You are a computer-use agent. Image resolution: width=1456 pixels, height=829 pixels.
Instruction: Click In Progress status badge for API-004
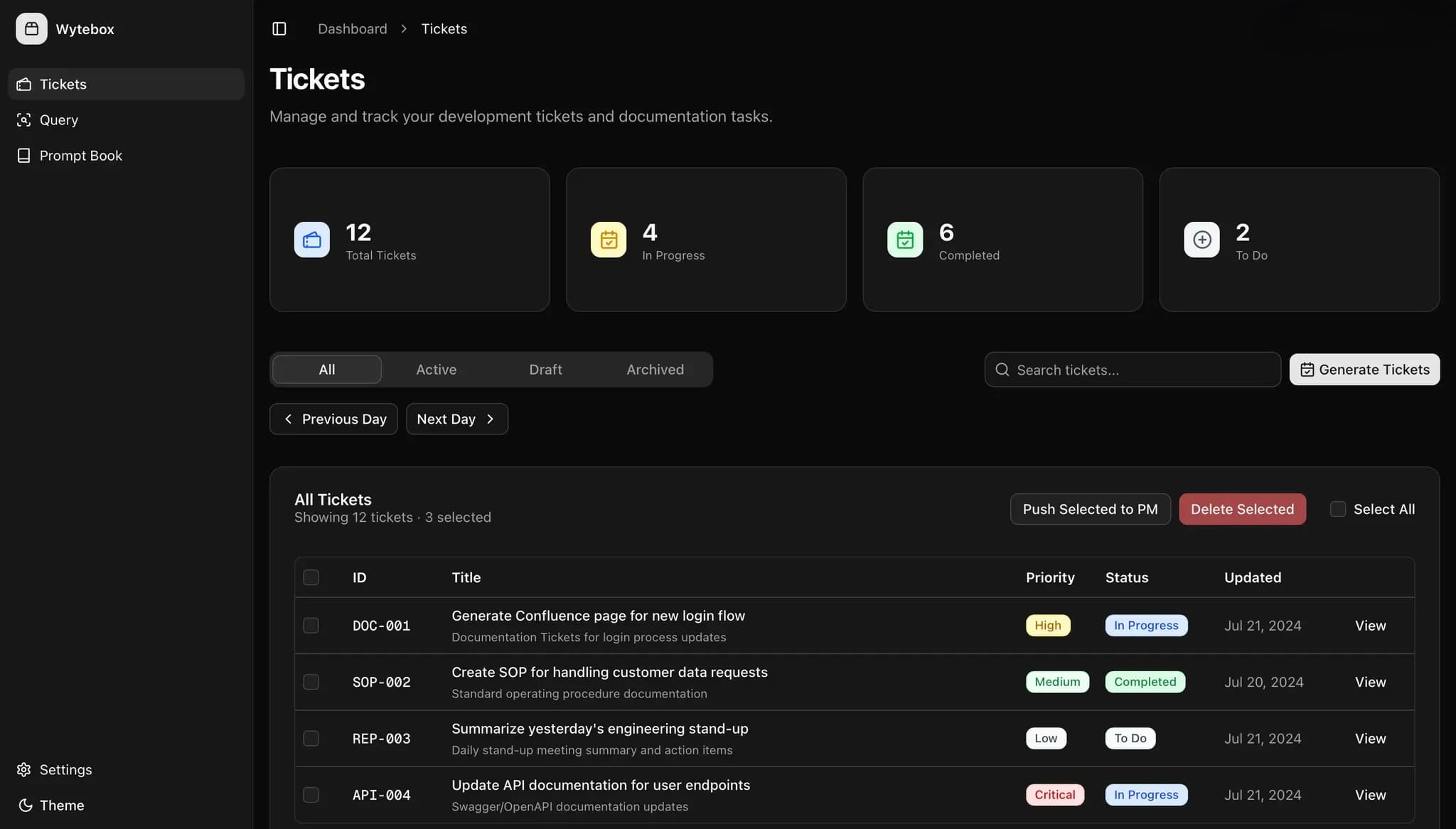click(1146, 794)
